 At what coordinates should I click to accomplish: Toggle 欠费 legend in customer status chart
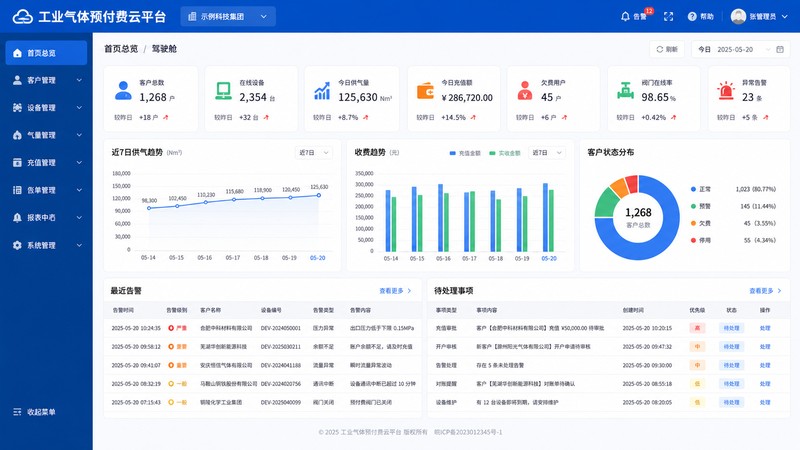(701, 223)
